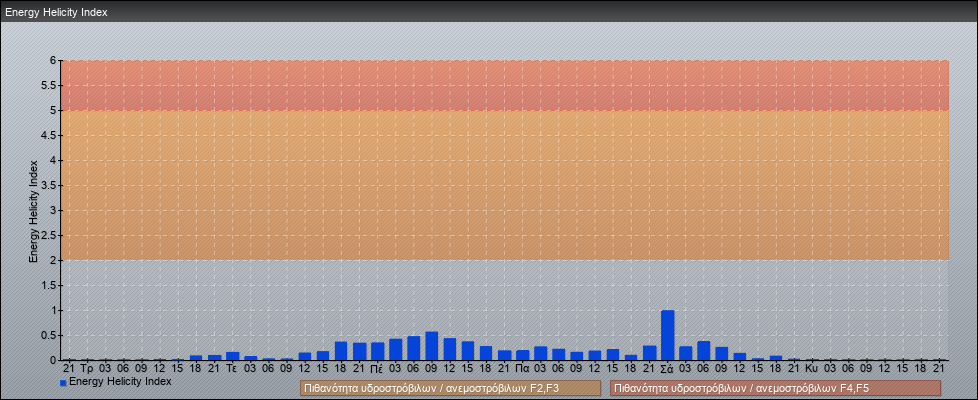Select the bar above the Τε label
Image resolution: width=978 pixels, height=400 pixels.
232,356
